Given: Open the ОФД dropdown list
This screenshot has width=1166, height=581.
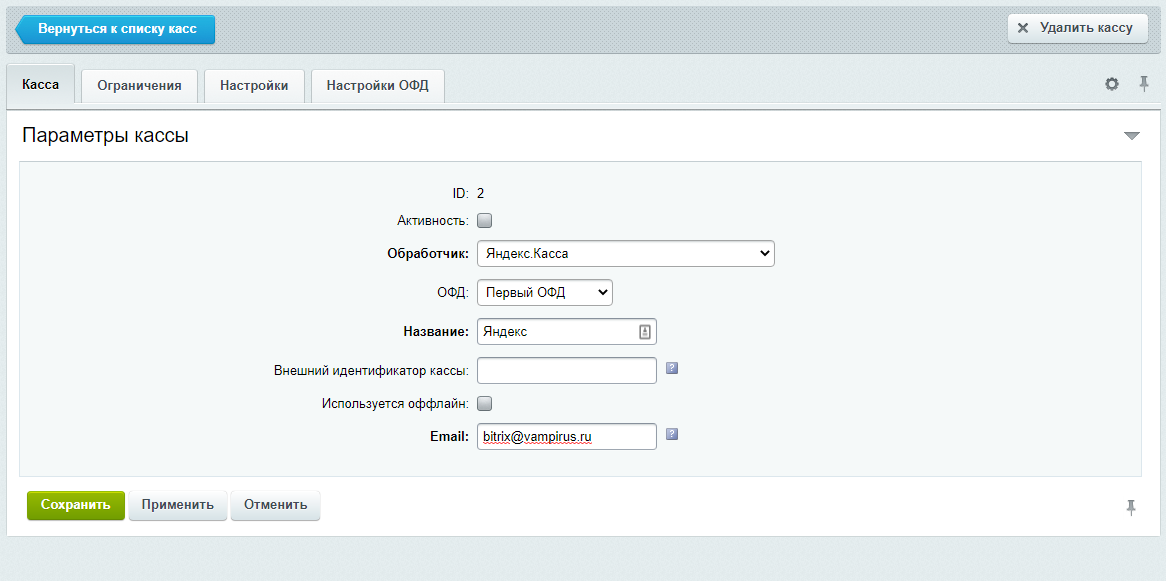Looking at the screenshot, I should click(x=544, y=292).
